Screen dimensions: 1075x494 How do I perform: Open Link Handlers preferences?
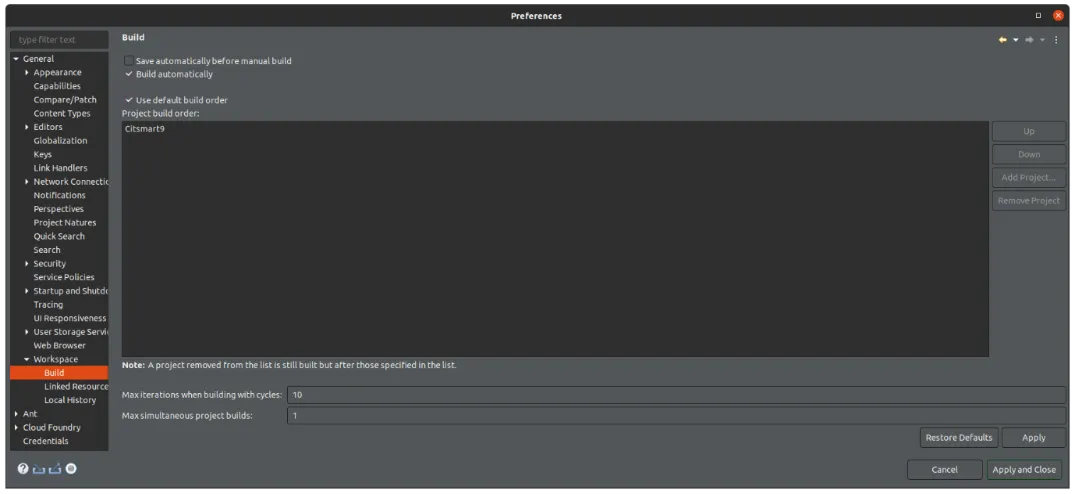point(60,168)
